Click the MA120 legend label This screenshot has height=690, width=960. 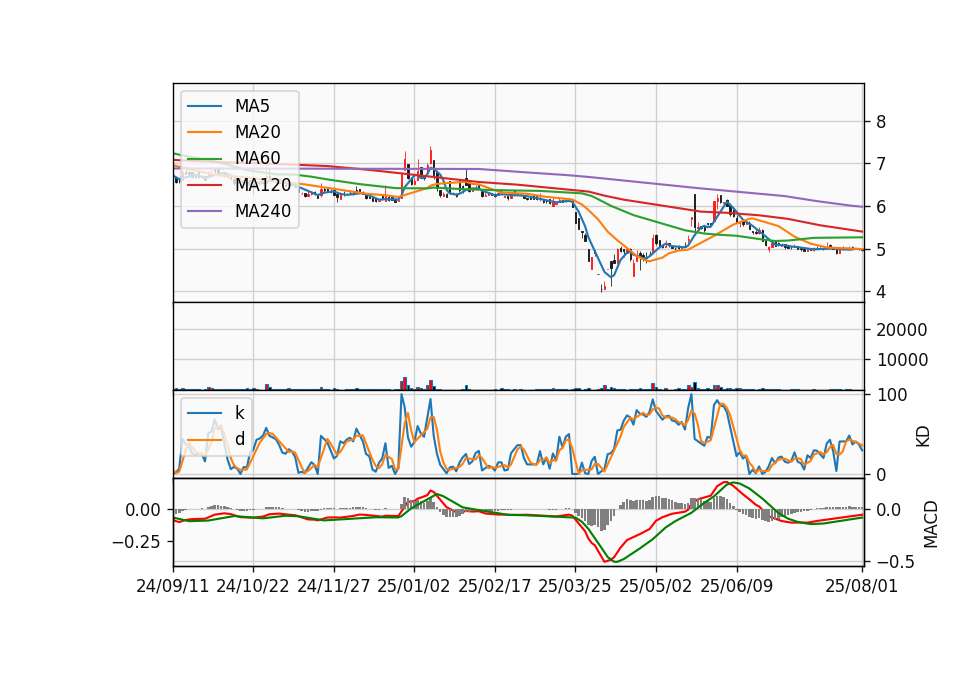(x=263, y=184)
